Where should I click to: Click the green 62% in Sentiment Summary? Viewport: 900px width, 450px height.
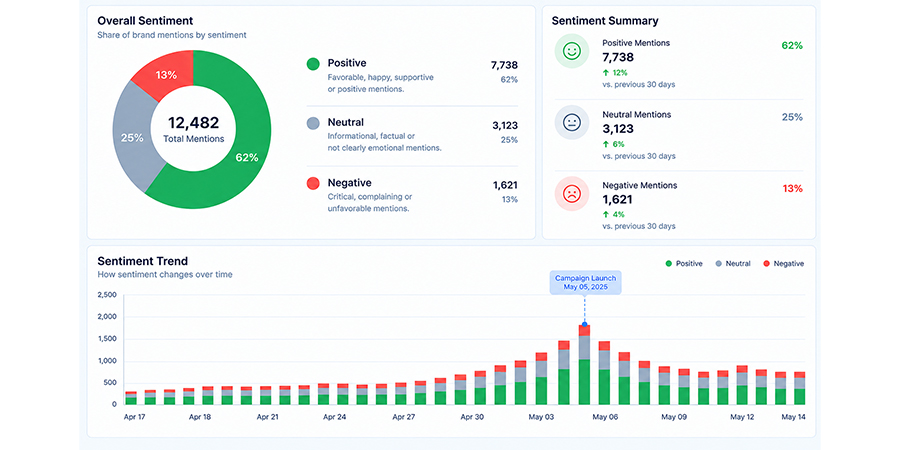point(792,46)
